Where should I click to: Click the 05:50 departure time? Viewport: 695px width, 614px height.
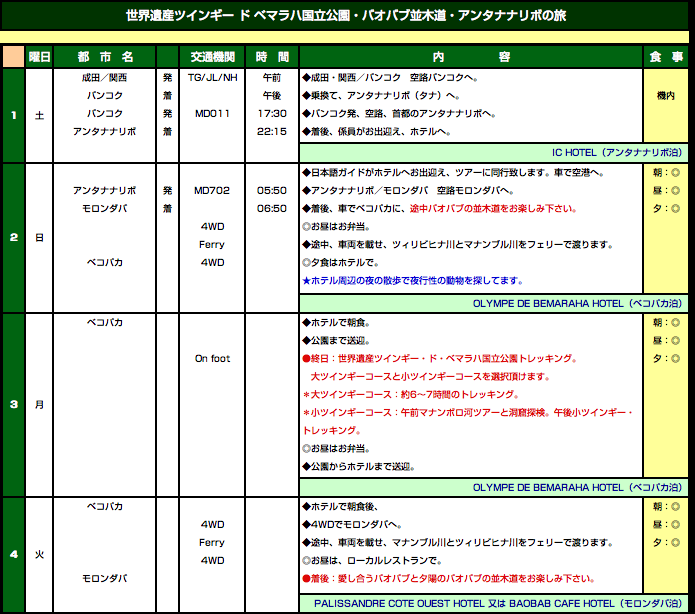272,190
